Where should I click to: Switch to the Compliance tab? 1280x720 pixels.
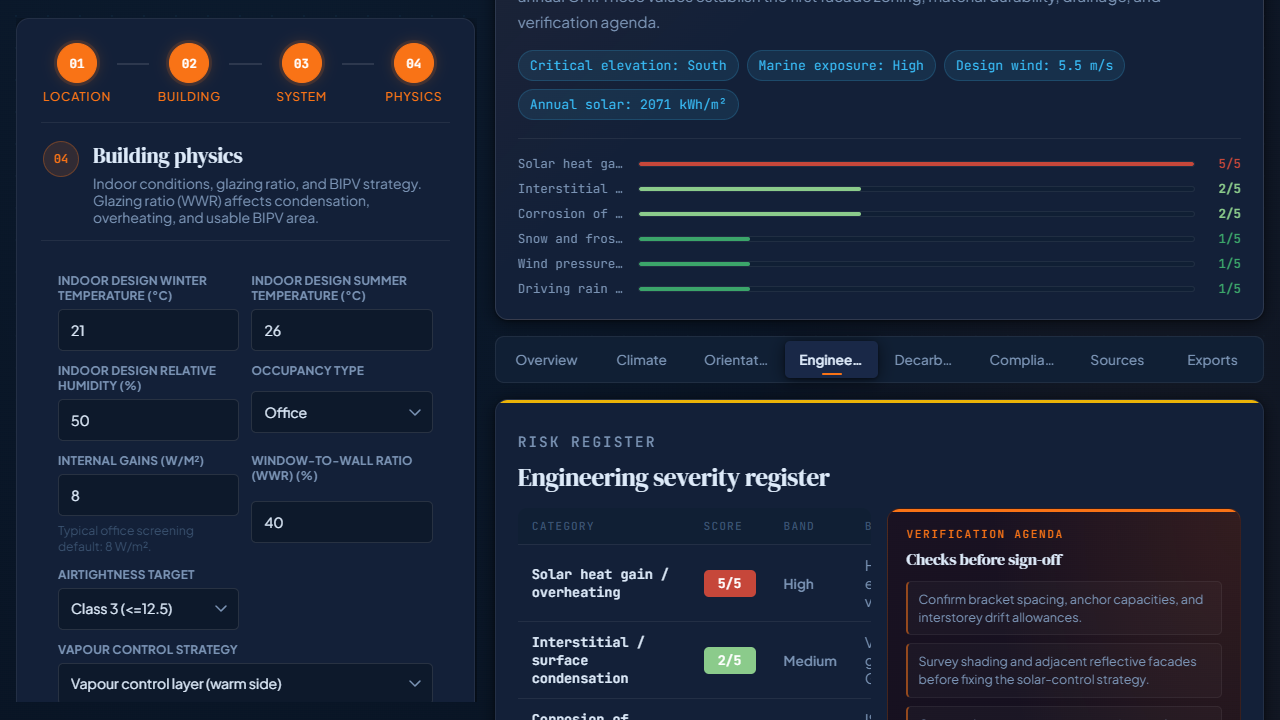(x=1022, y=360)
